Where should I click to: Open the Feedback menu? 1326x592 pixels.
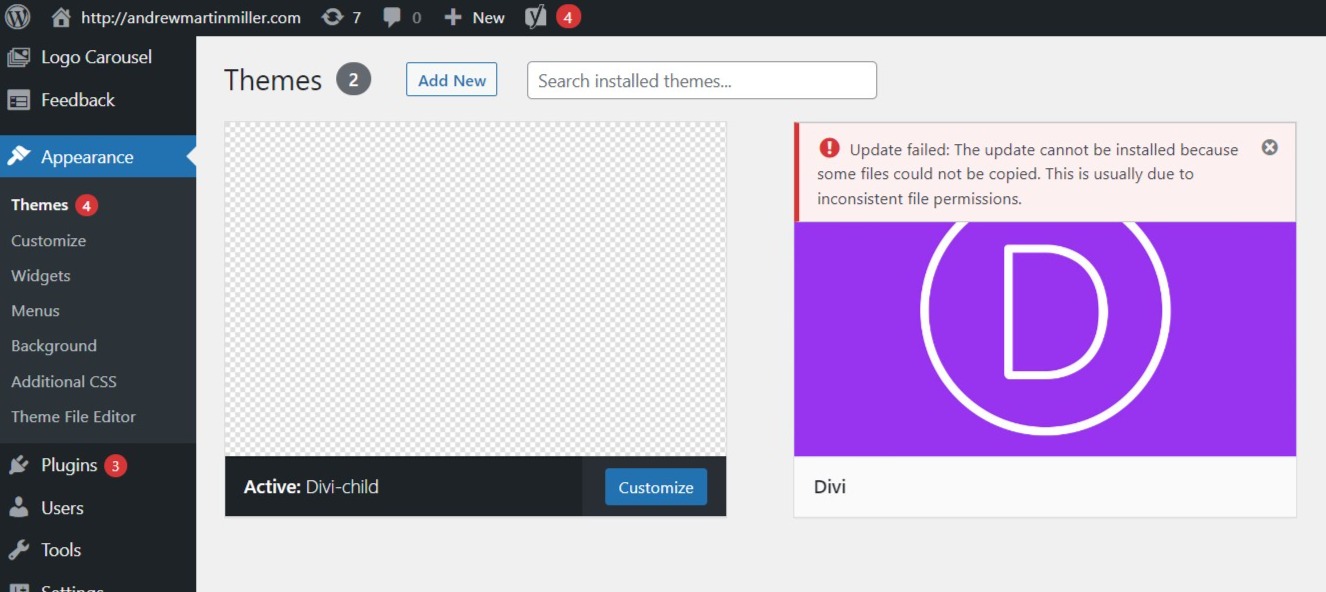coord(78,100)
